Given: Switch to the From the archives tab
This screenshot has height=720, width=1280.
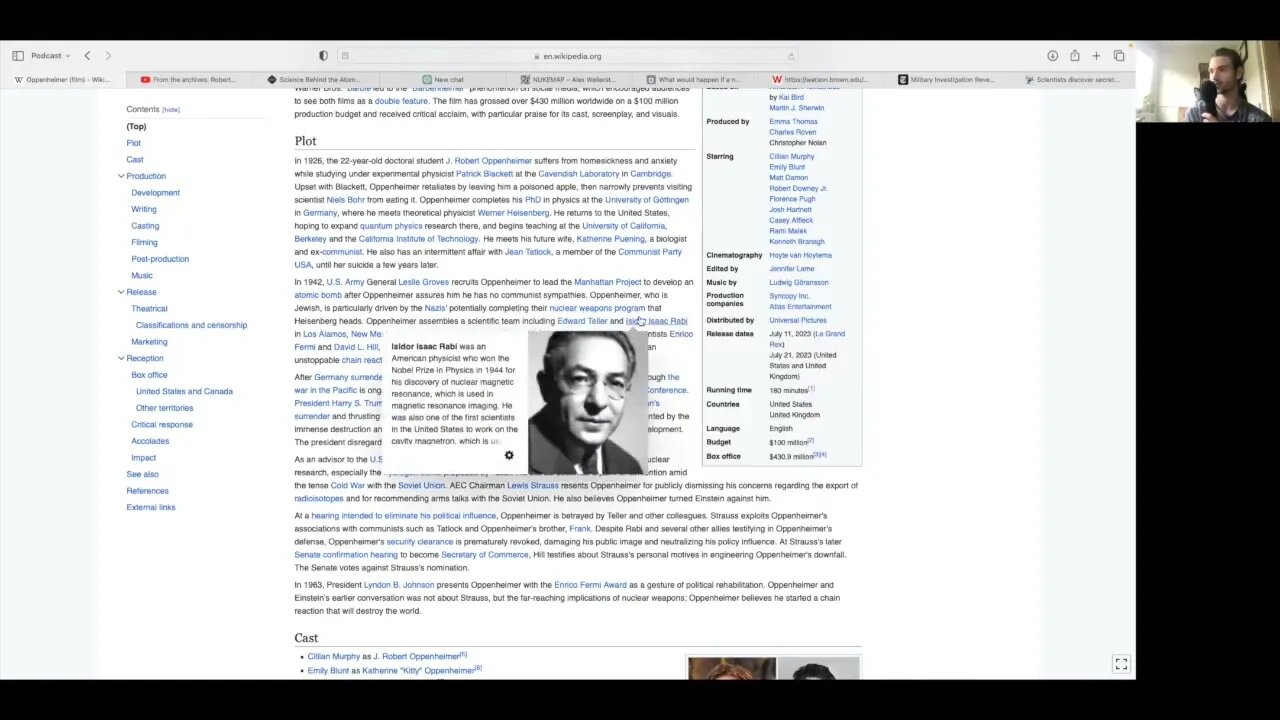Looking at the screenshot, I should point(188,80).
